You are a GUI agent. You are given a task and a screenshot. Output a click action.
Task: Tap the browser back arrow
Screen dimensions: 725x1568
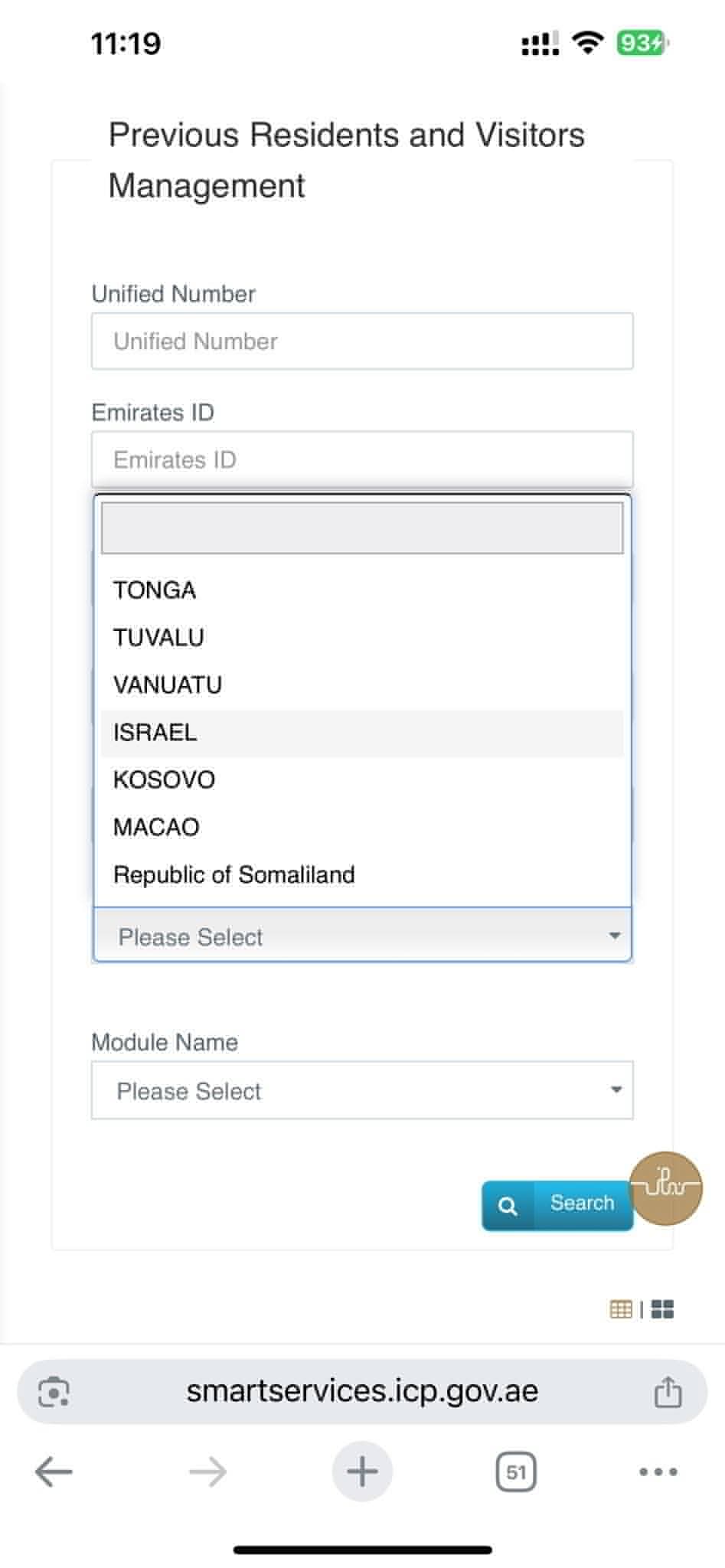(54, 1472)
